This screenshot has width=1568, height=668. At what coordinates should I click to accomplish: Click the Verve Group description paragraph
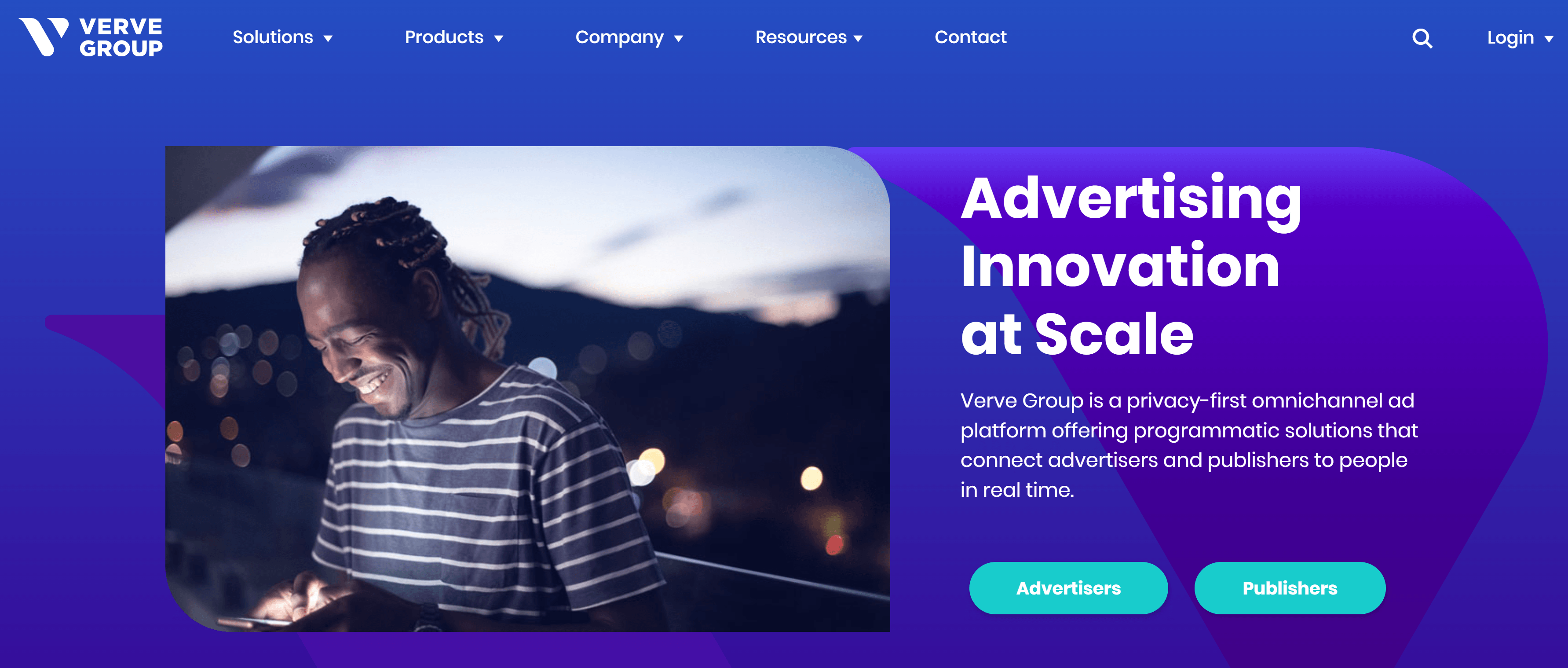tap(1189, 445)
